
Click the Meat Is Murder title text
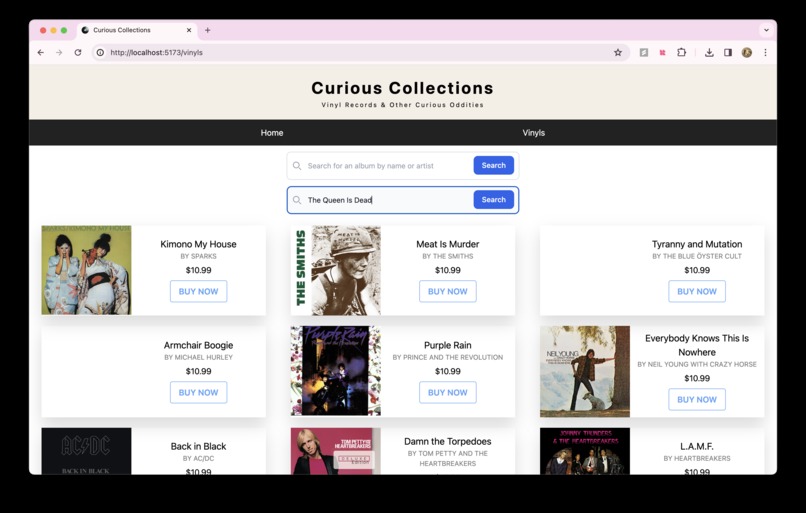pos(448,244)
